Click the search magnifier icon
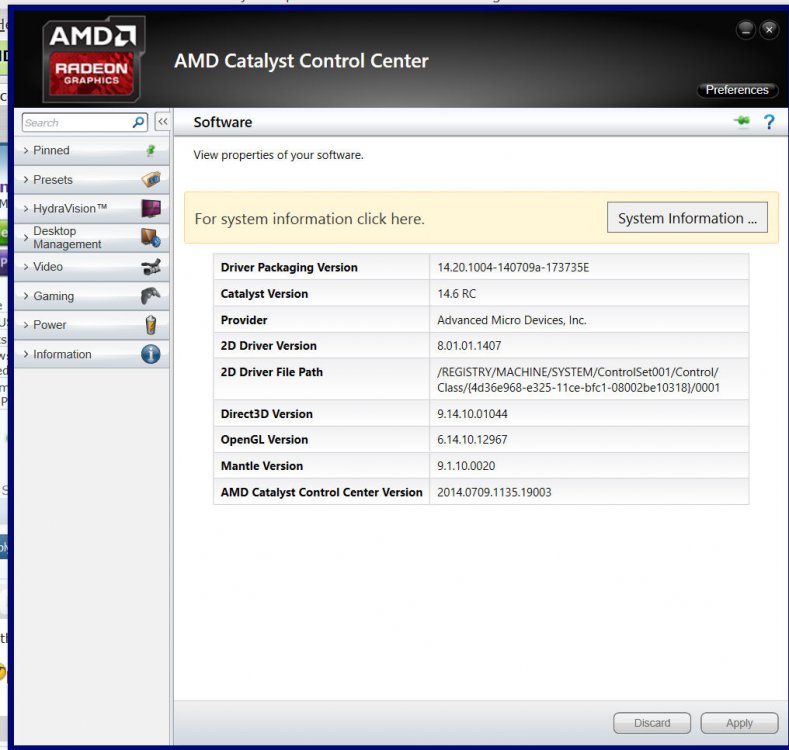The width and height of the screenshot is (789, 750). [x=138, y=122]
